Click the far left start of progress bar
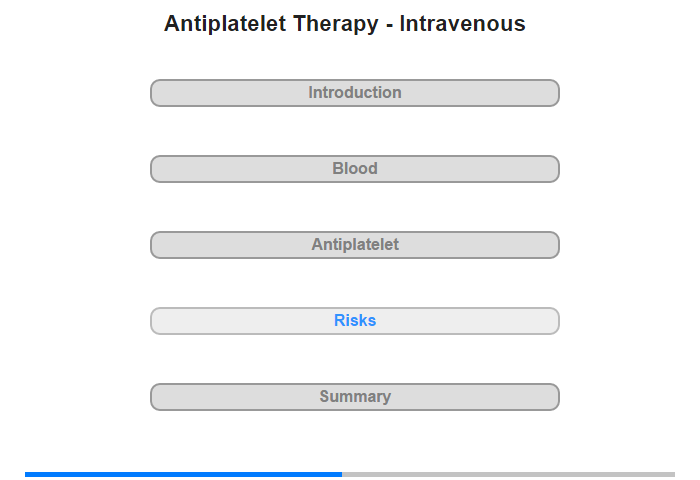This screenshot has height=480, width=700. 27,474
